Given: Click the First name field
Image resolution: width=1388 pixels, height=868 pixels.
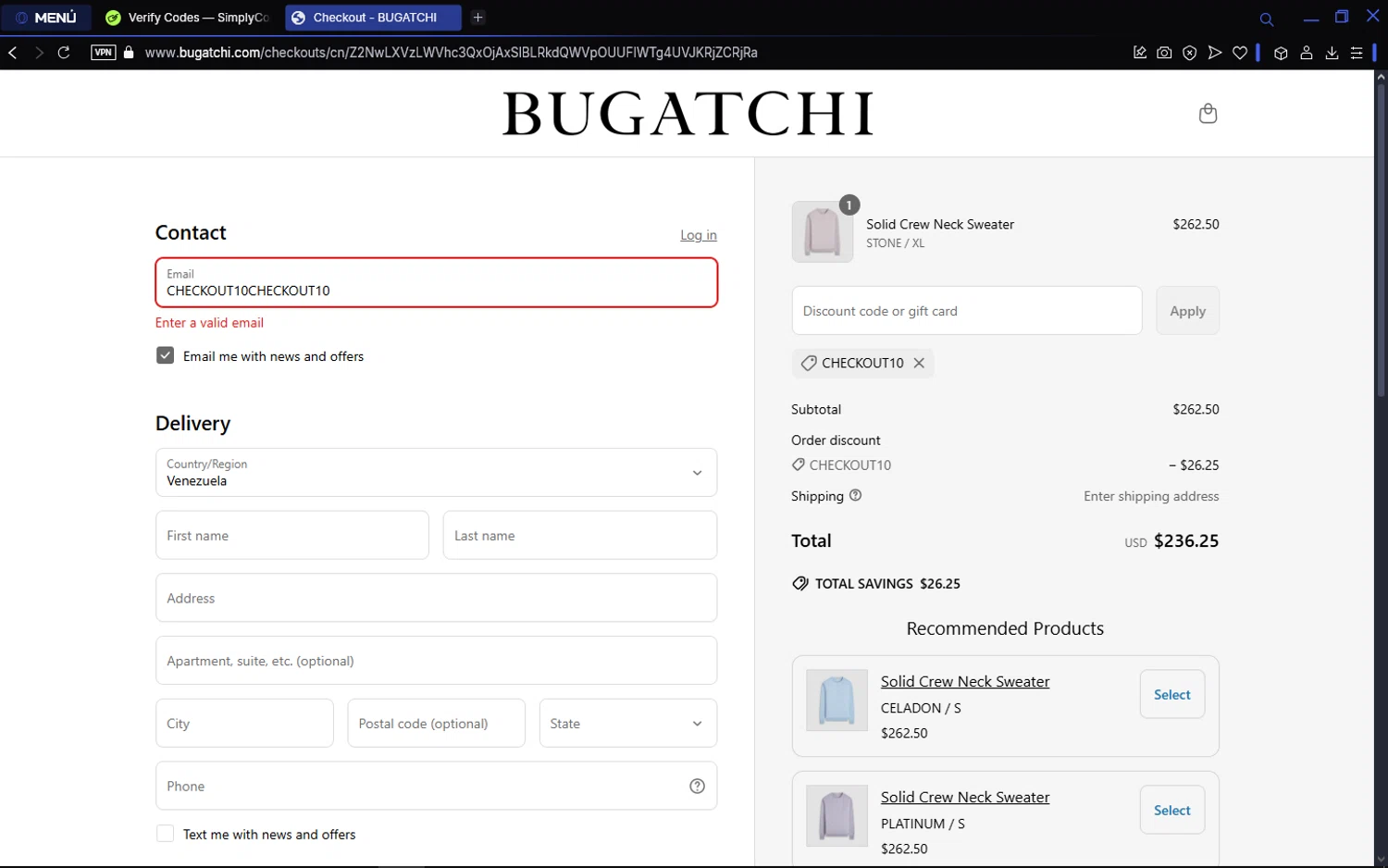Looking at the screenshot, I should click(x=292, y=535).
